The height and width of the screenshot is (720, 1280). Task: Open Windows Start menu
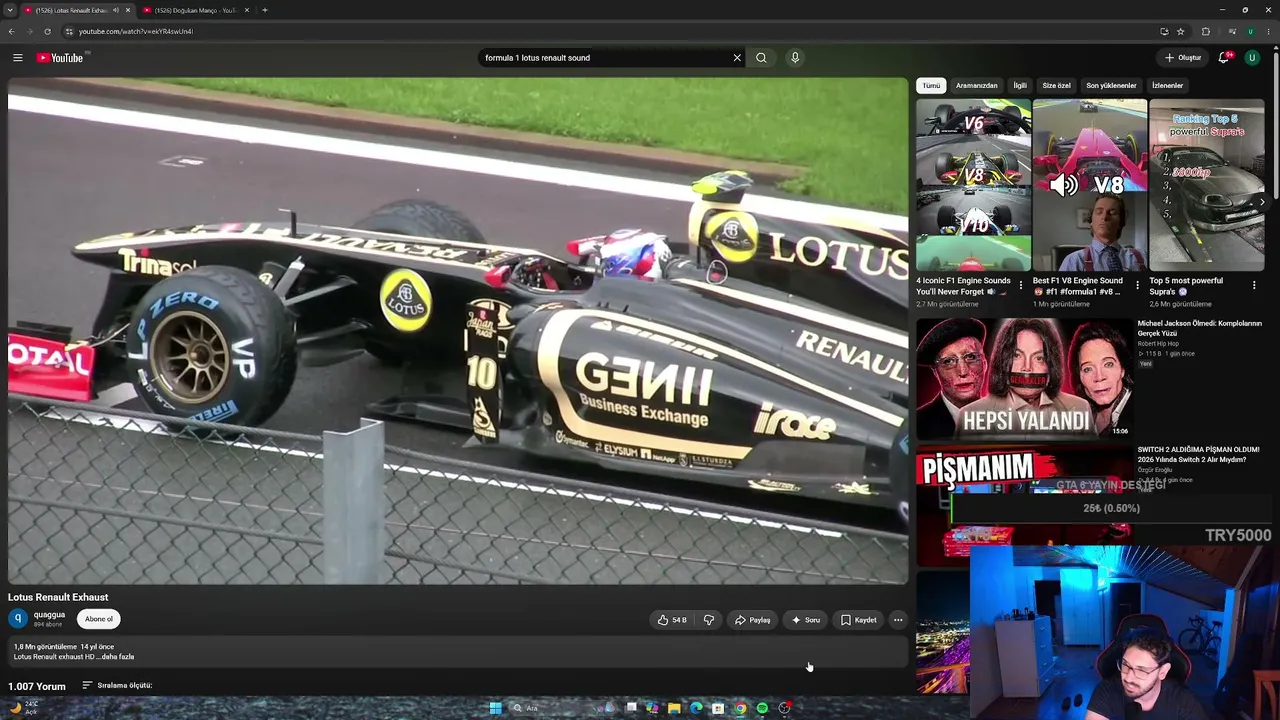495,708
